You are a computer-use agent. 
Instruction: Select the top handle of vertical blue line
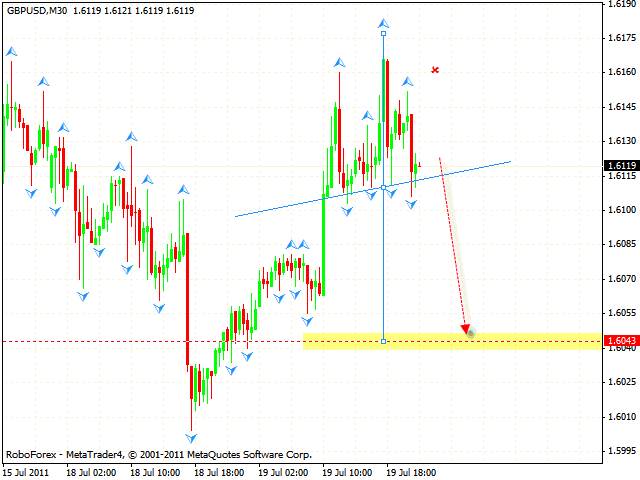(383, 33)
